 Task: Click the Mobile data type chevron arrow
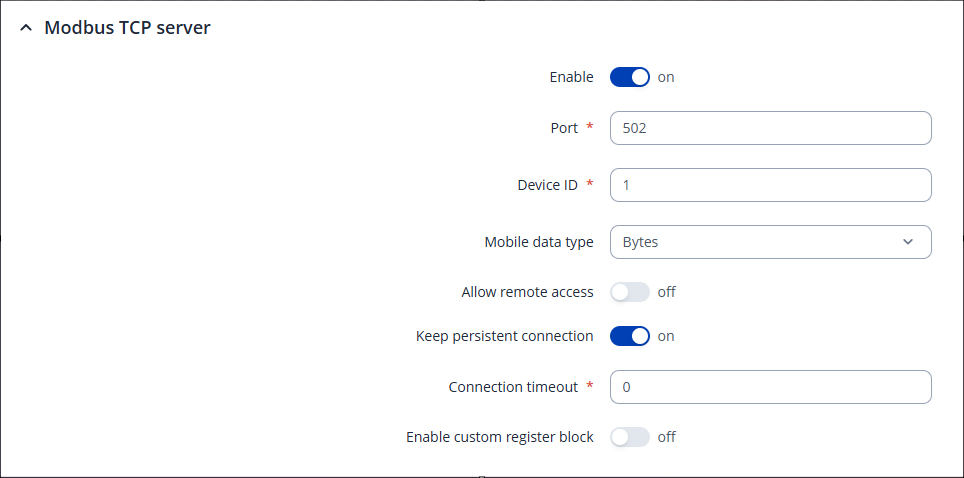point(908,242)
